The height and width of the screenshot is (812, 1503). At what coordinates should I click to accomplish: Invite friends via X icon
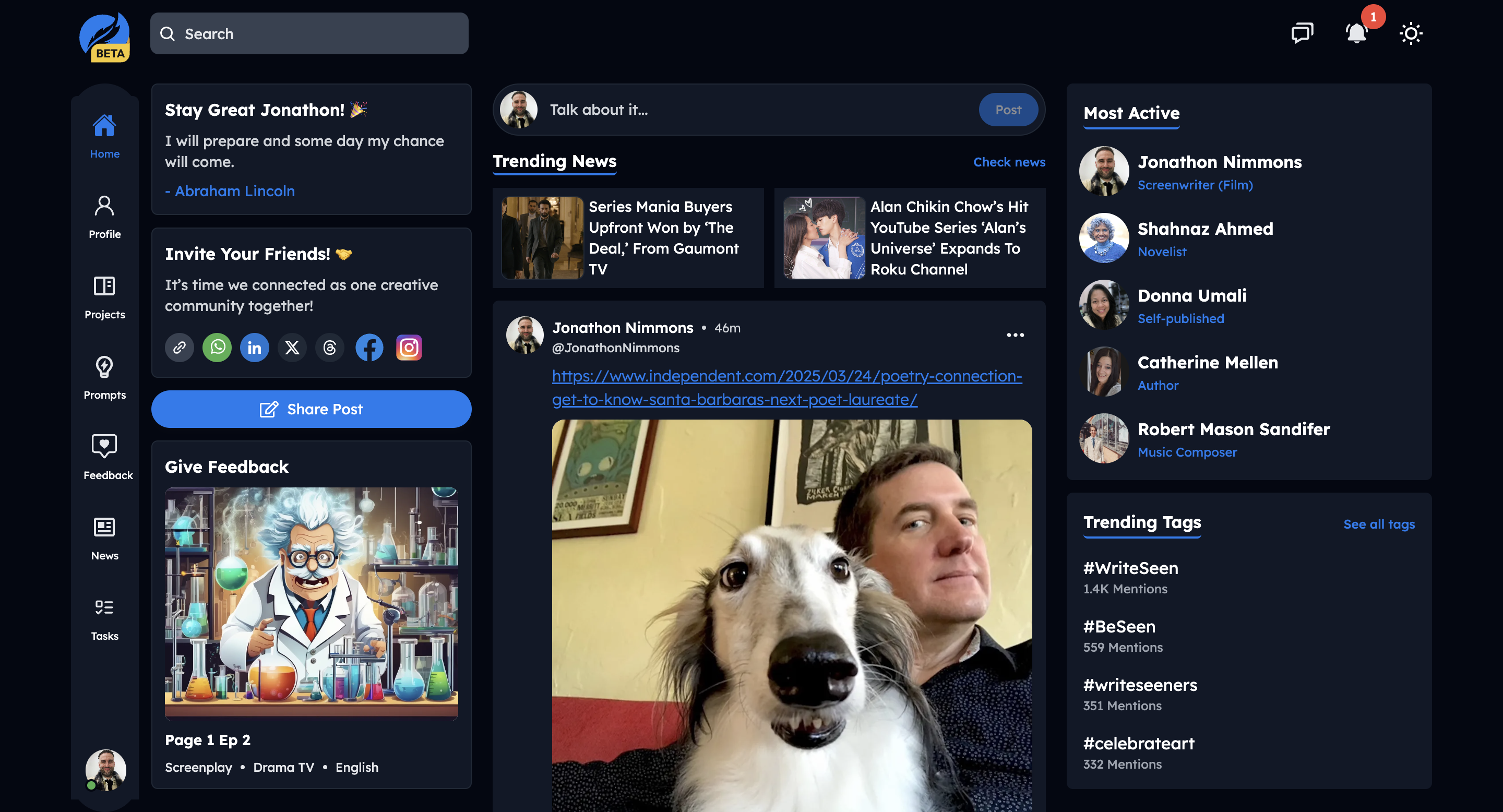coord(292,348)
